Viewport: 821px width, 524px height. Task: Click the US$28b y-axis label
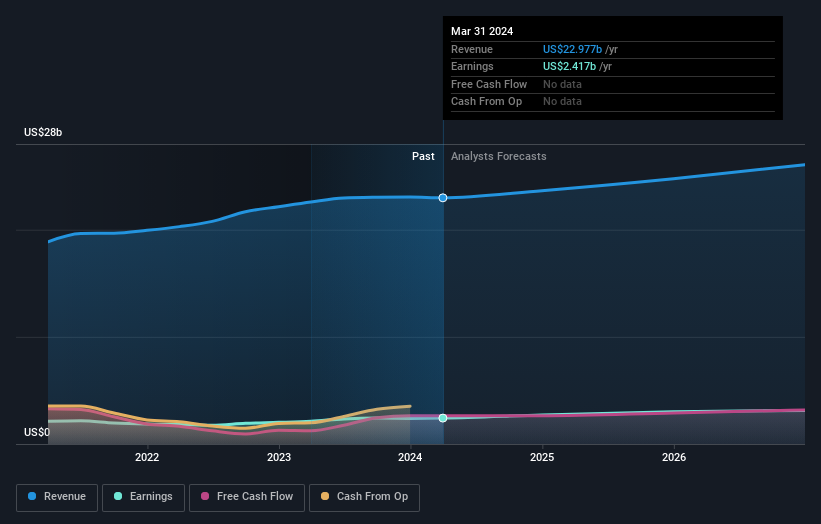tap(43, 132)
